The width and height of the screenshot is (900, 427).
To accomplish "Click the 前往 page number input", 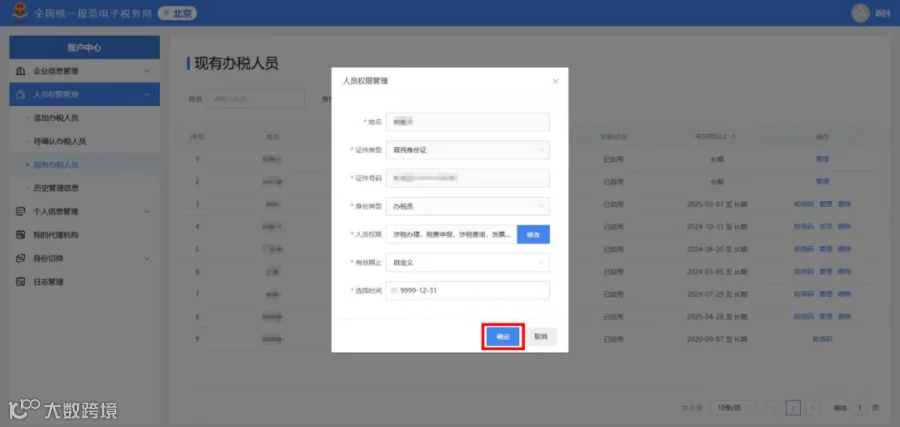I will coord(859,407).
